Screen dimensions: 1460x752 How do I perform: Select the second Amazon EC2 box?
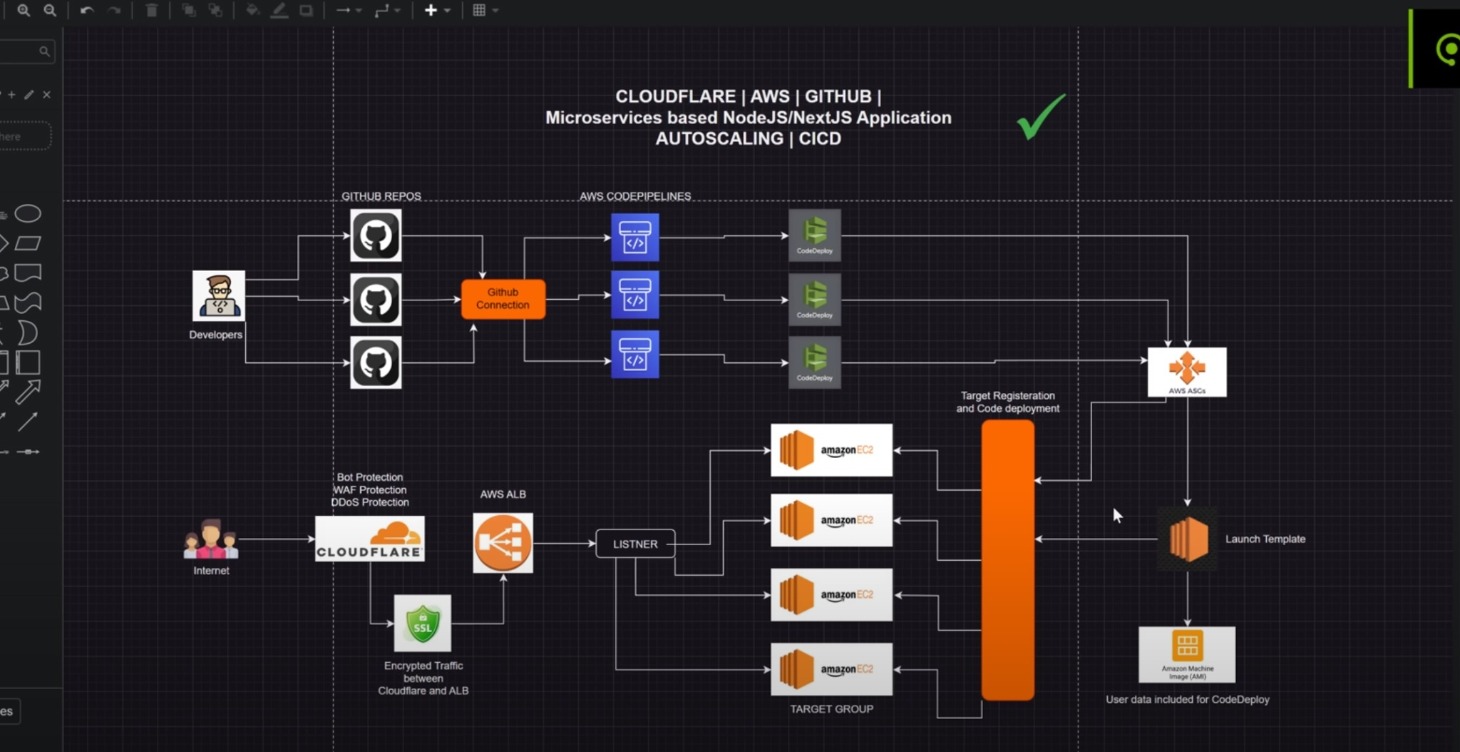click(x=832, y=520)
